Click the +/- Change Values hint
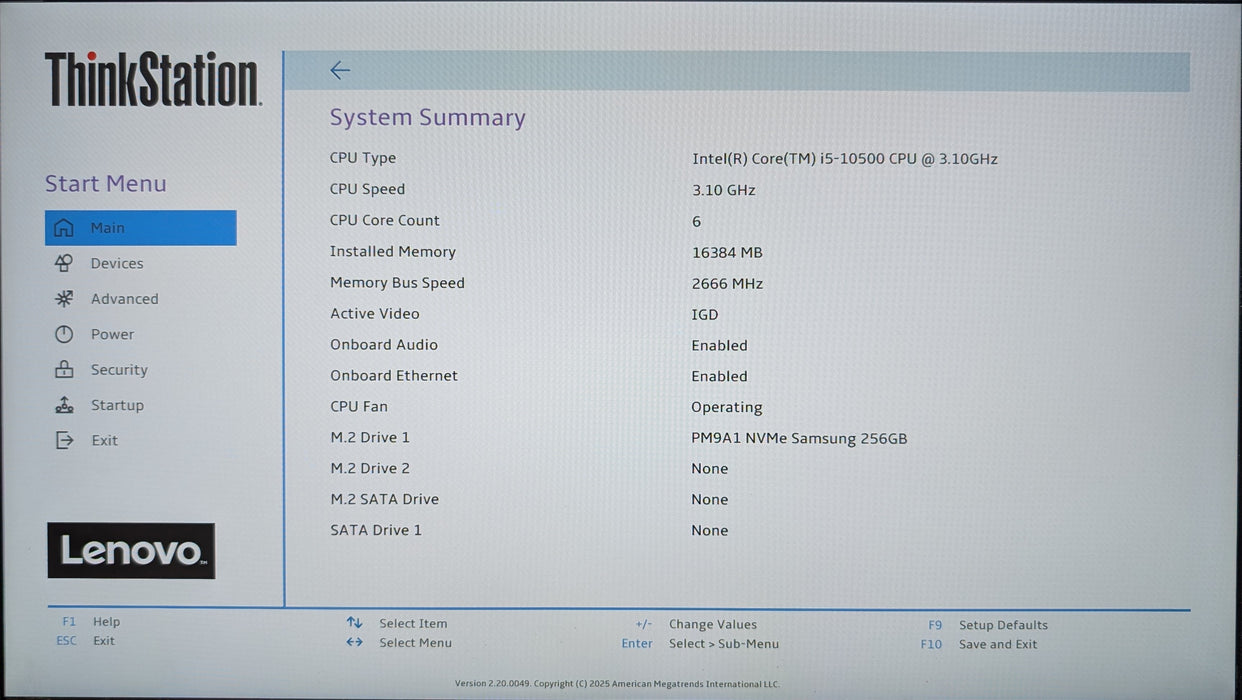Screen dimensions: 1242x700 [696, 625]
